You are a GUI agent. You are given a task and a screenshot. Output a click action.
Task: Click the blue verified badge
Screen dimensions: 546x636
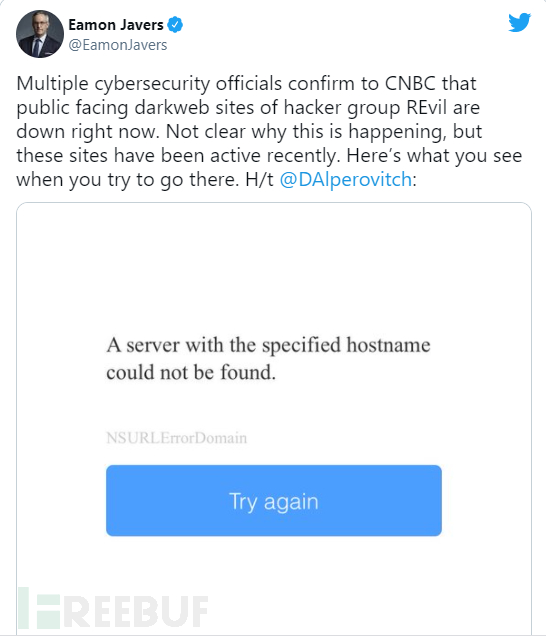175,25
